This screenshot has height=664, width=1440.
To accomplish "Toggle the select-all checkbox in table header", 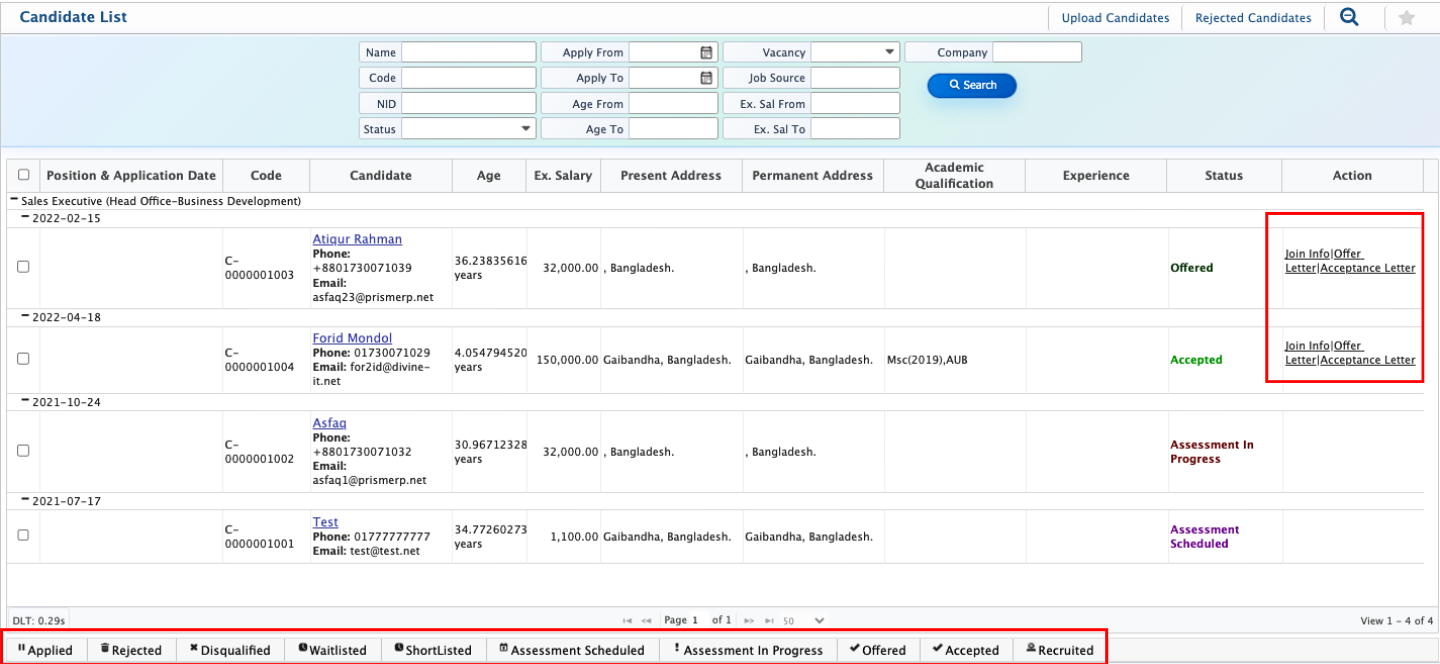I will coord(23,175).
